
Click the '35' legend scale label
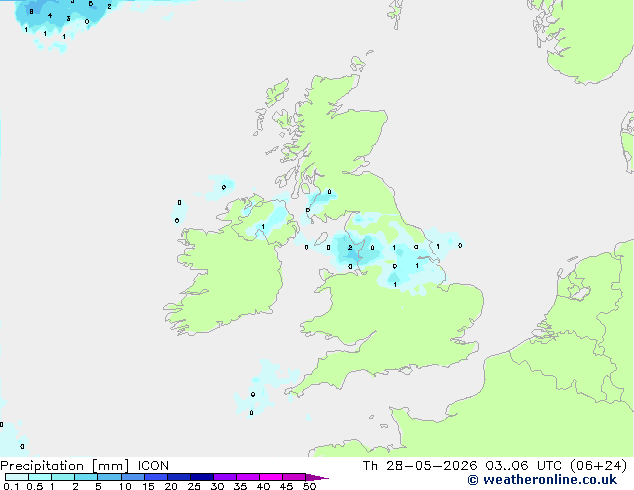pos(240,486)
